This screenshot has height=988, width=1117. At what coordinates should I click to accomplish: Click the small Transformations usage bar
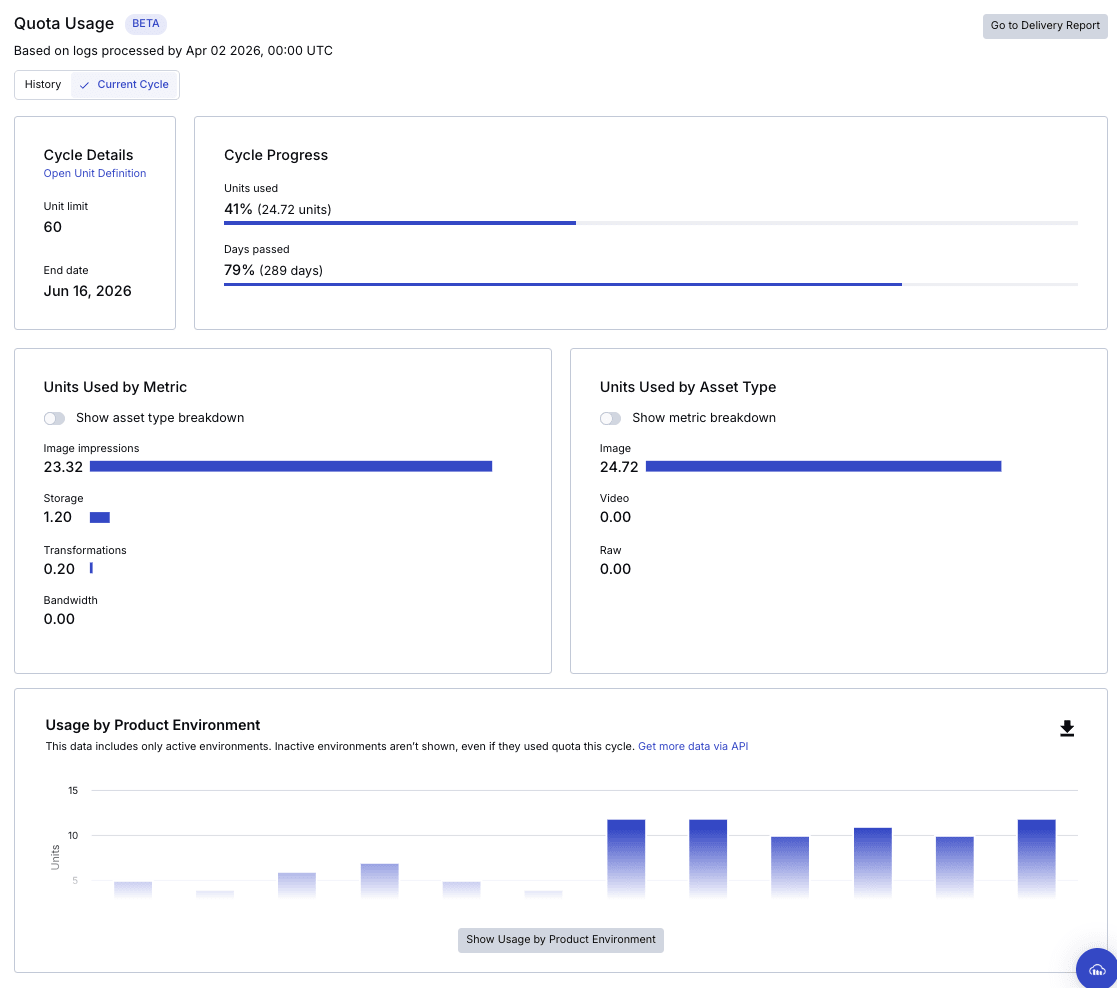[91, 568]
